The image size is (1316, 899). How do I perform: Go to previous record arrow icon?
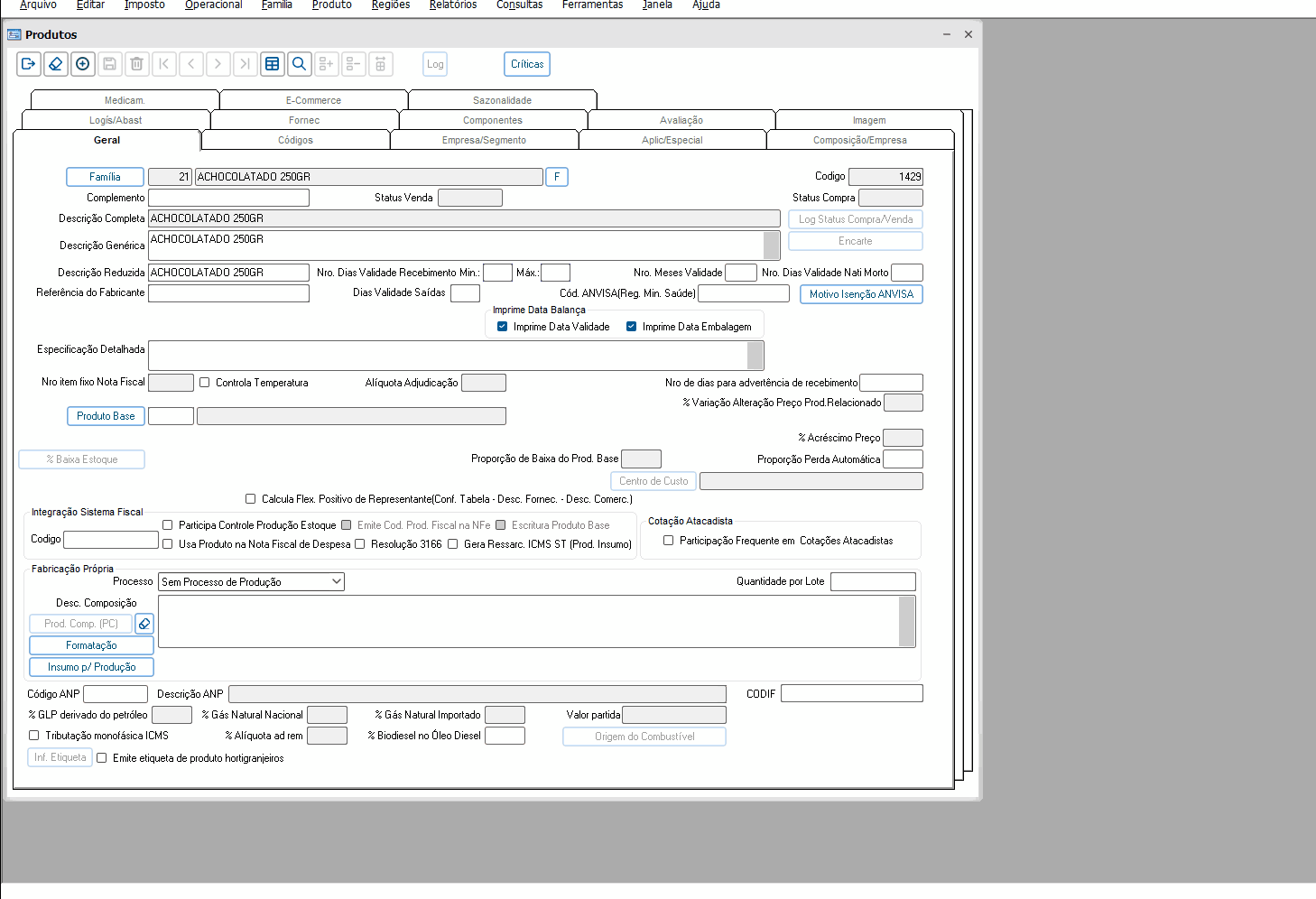(191, 64)
